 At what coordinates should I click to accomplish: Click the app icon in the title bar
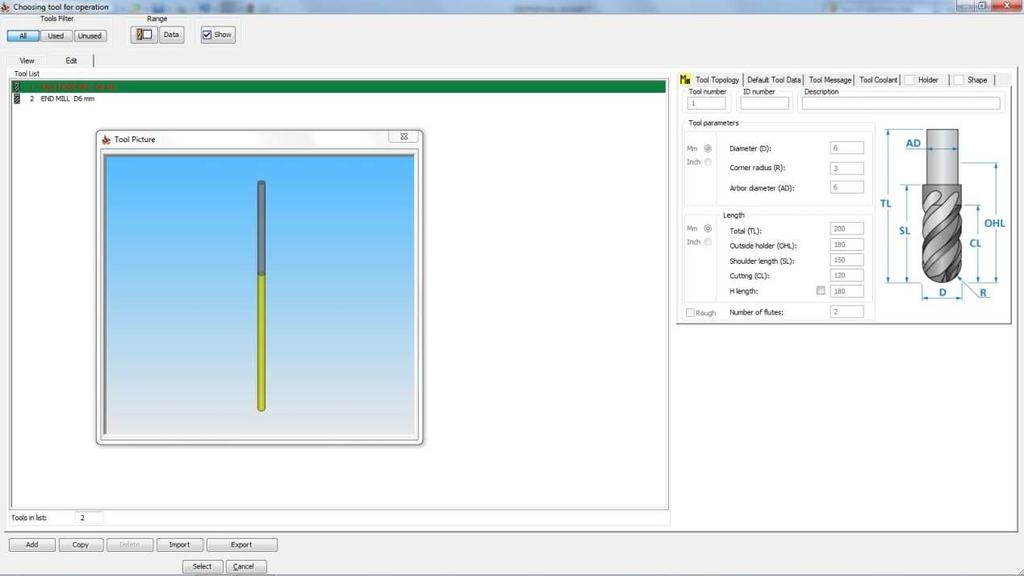tap(5, 7)
